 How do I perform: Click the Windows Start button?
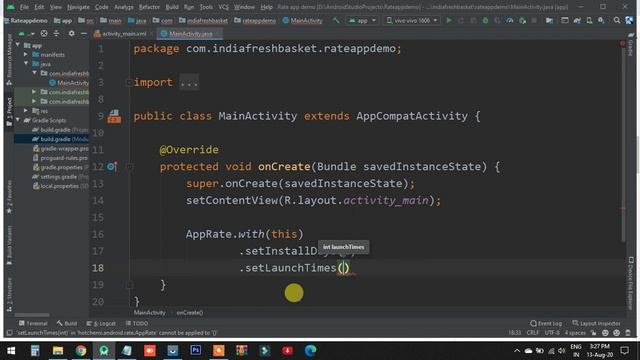11,350
